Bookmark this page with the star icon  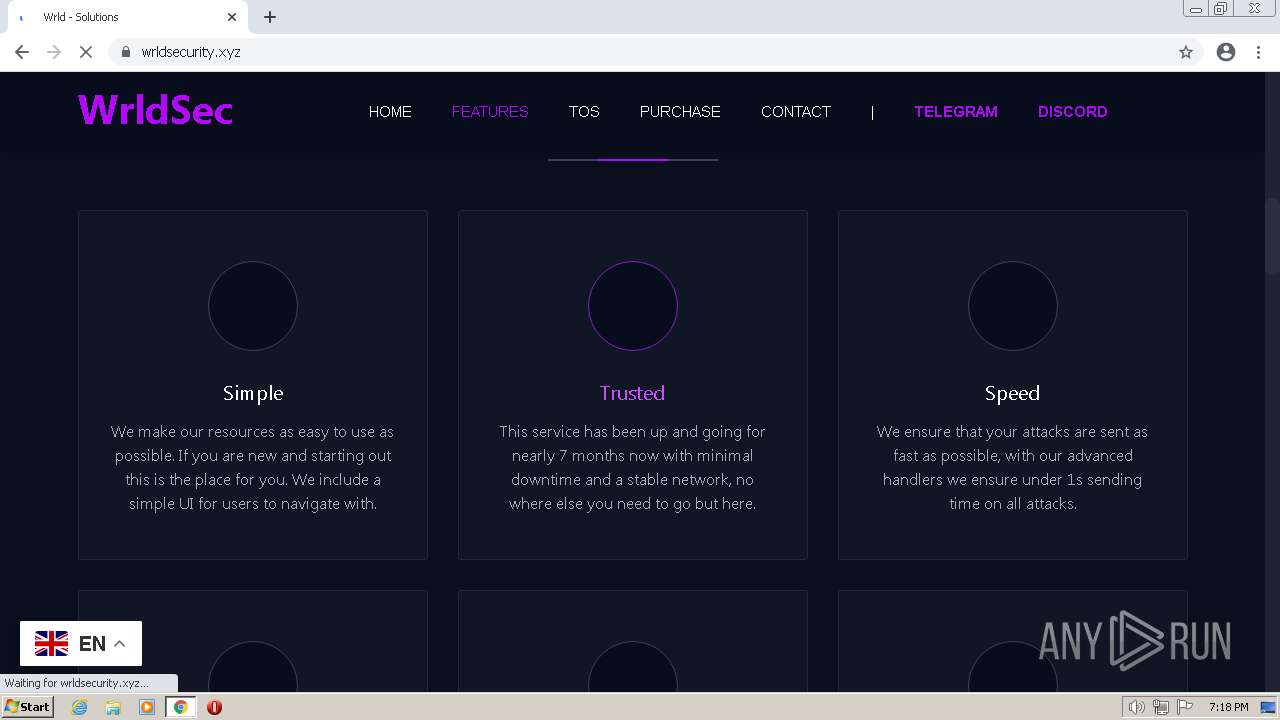point(1186,52)
